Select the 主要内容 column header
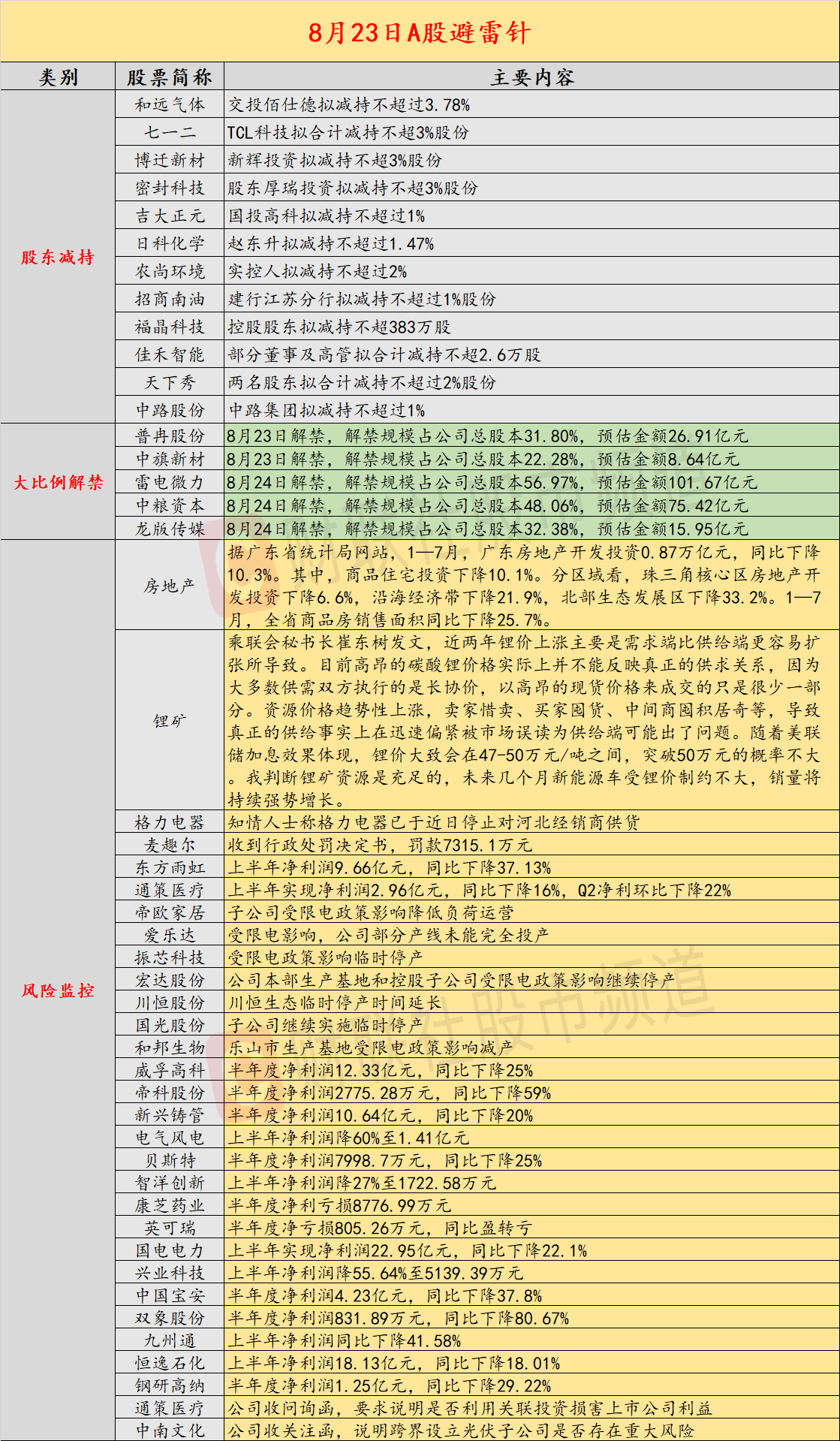The image size is (840, 1441). pyautogui.click(x=532, y=77)
